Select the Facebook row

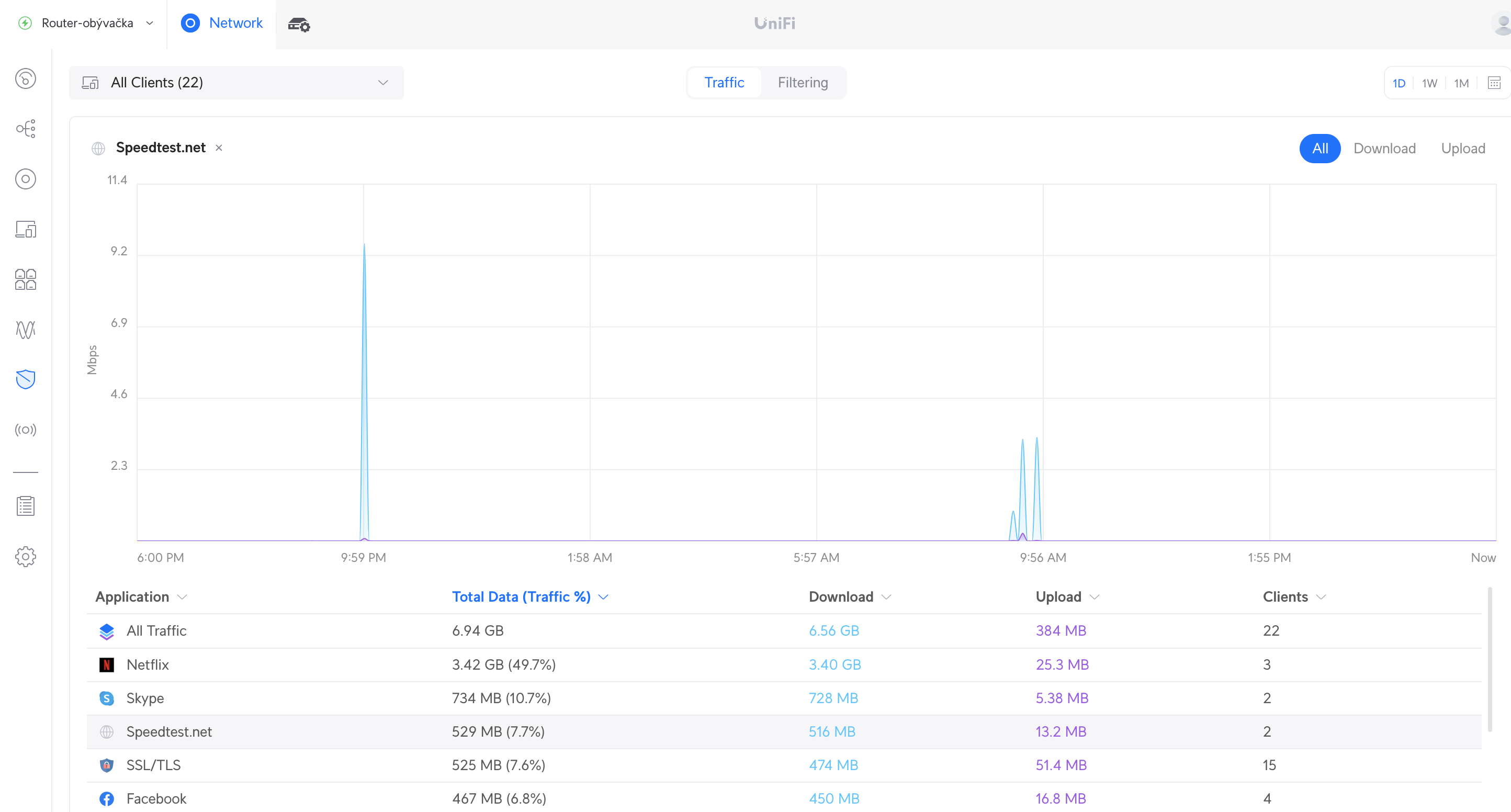click(x=784, y=798)
